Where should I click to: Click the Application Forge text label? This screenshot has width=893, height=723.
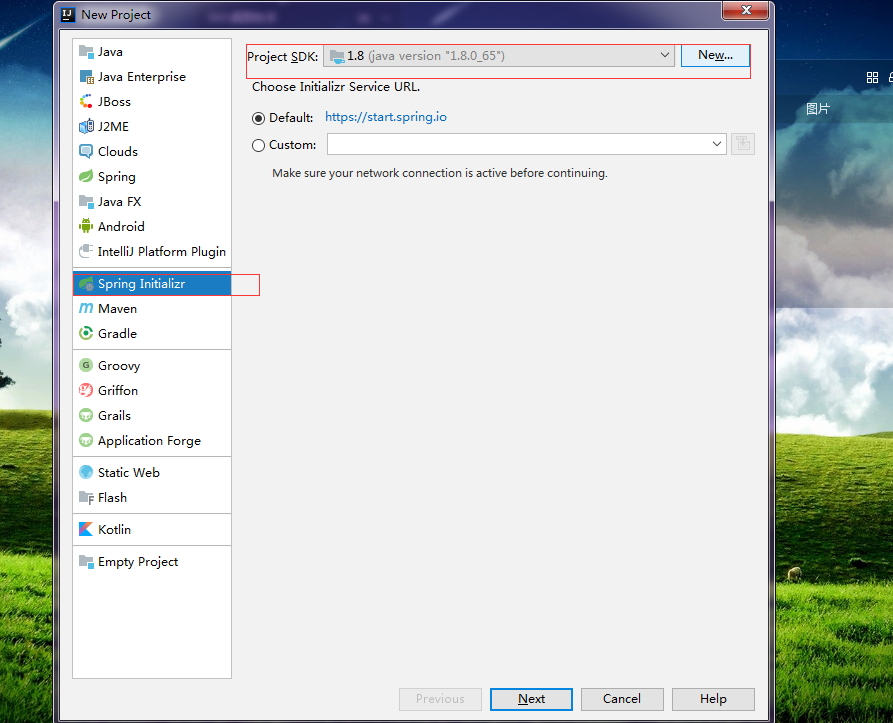(149, 441)
